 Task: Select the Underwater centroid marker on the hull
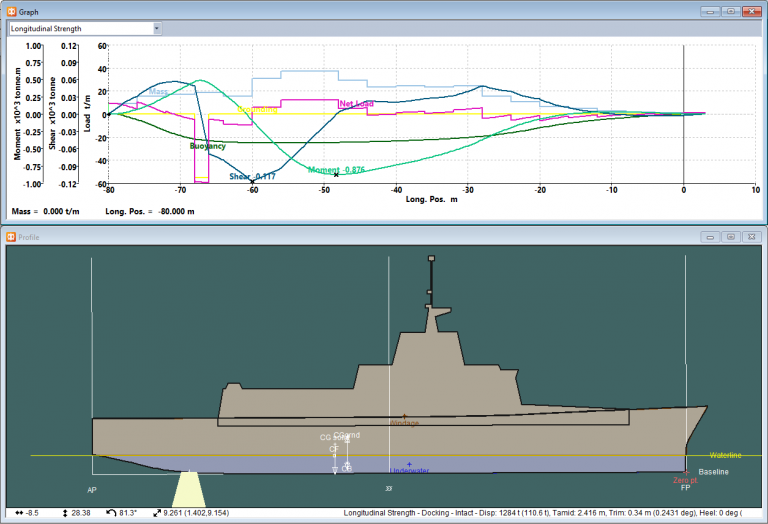(x=409, y=465)
